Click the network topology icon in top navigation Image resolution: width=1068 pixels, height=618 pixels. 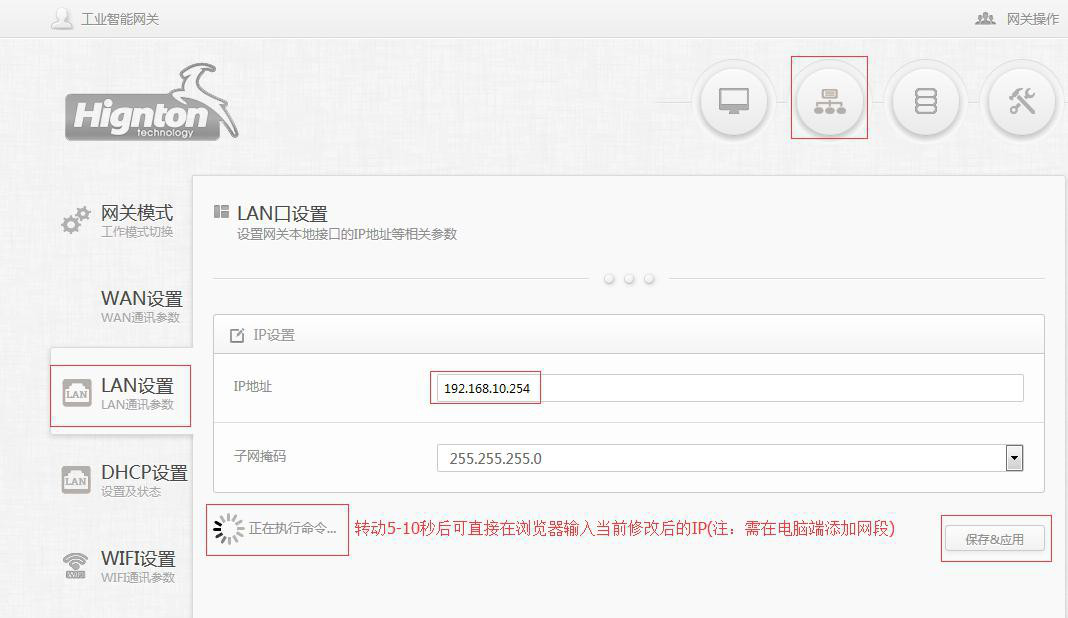tap(829, 101)
